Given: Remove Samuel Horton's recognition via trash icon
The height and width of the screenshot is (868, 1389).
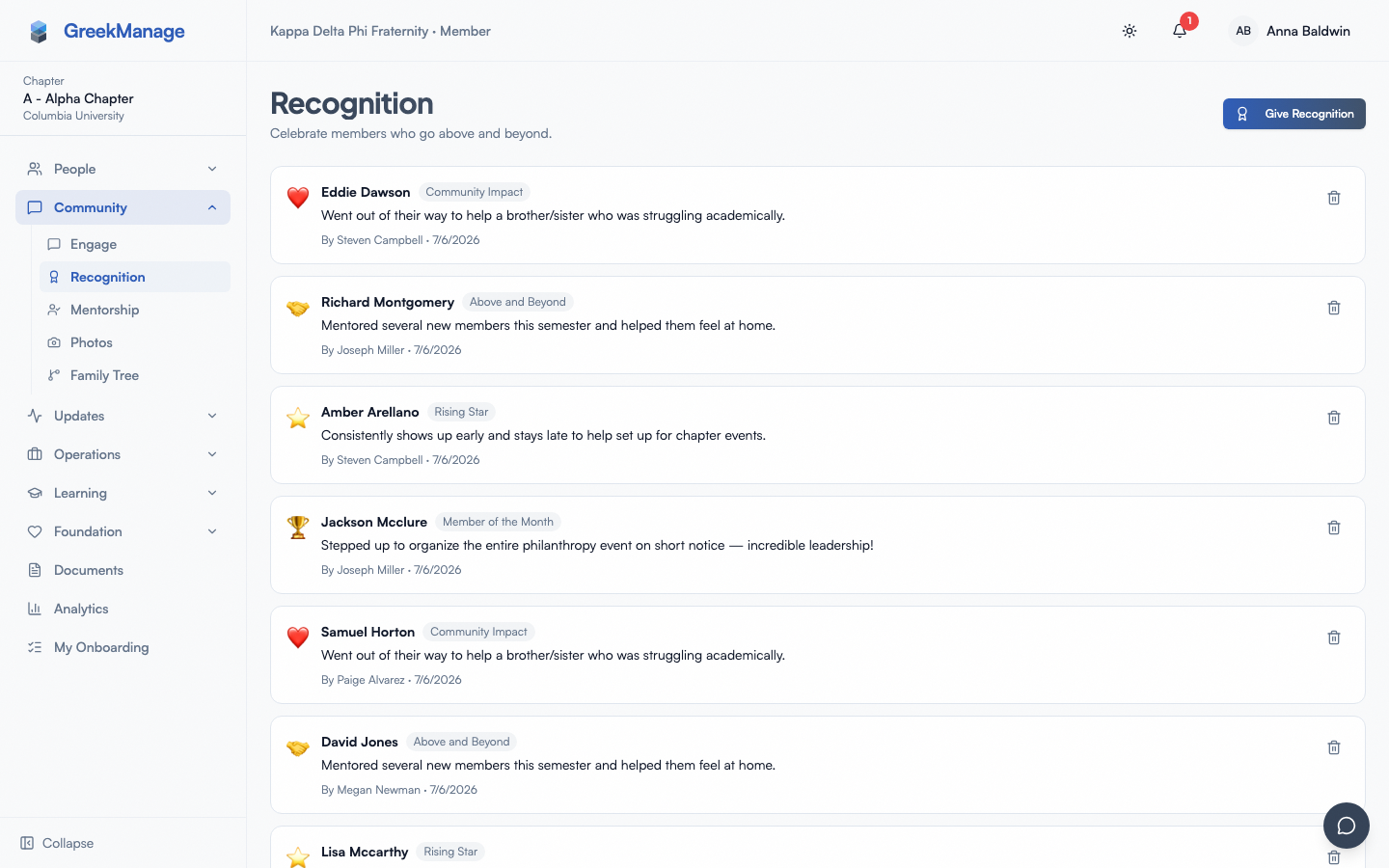Looking at the screenshot, I should (x=1334, y=637).
